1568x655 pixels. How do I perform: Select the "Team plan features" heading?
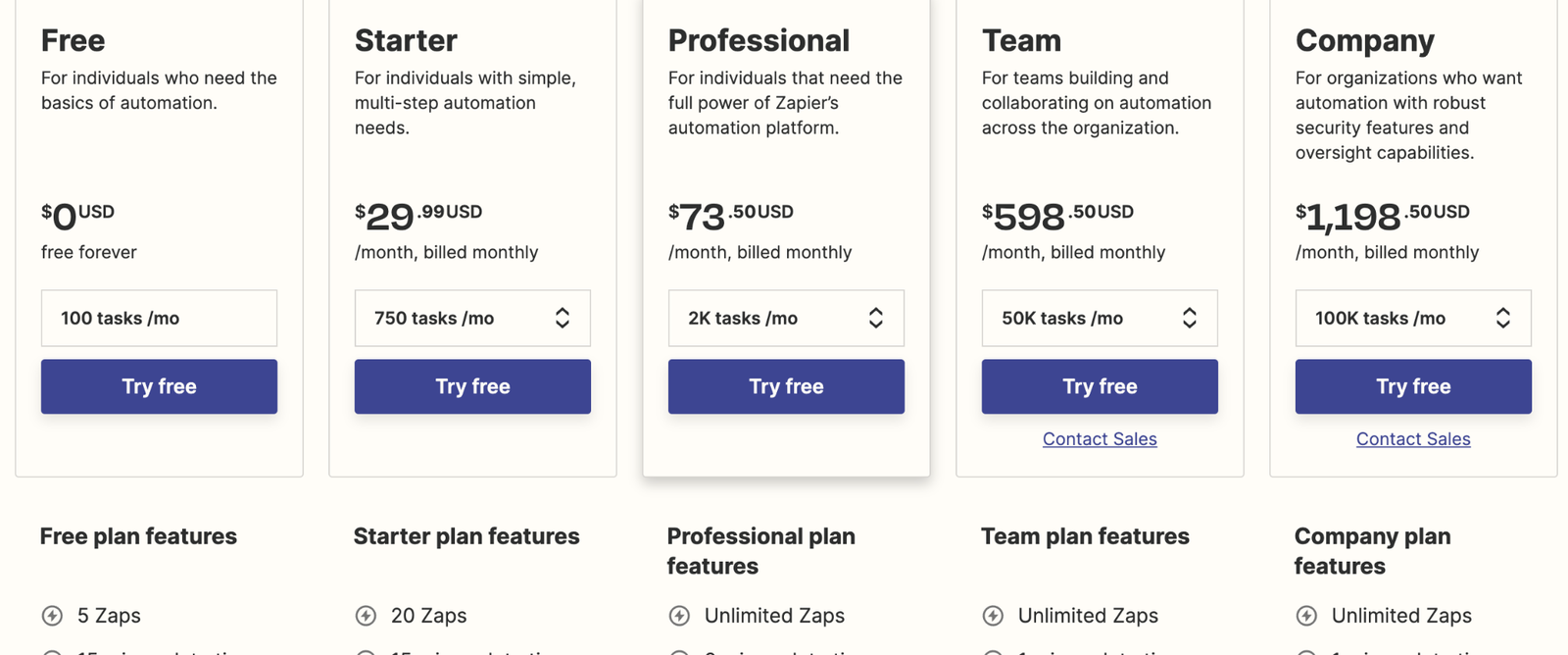point(1085,536)
